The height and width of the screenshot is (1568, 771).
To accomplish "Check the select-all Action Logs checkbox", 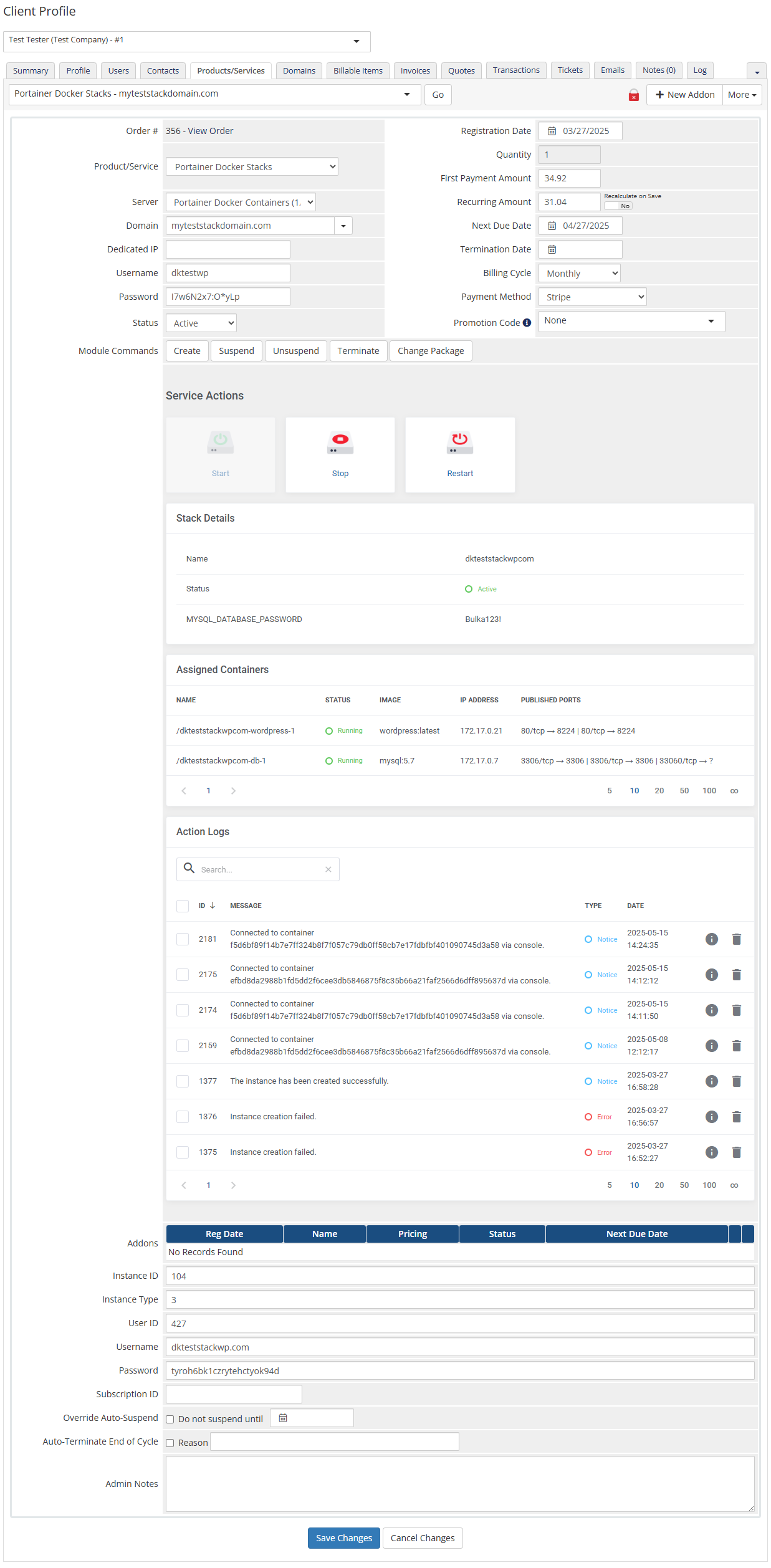I will coord(183,906).
